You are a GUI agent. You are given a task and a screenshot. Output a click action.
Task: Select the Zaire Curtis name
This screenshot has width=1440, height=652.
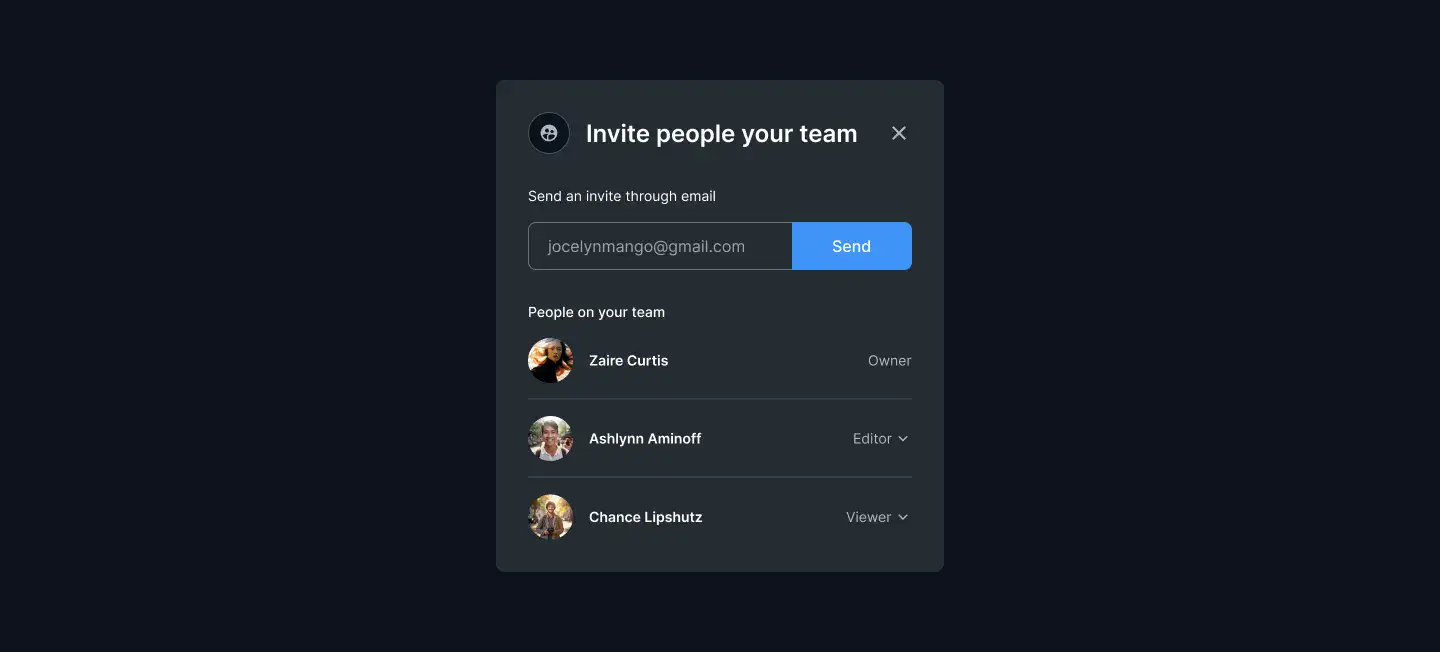coord(628,360)
